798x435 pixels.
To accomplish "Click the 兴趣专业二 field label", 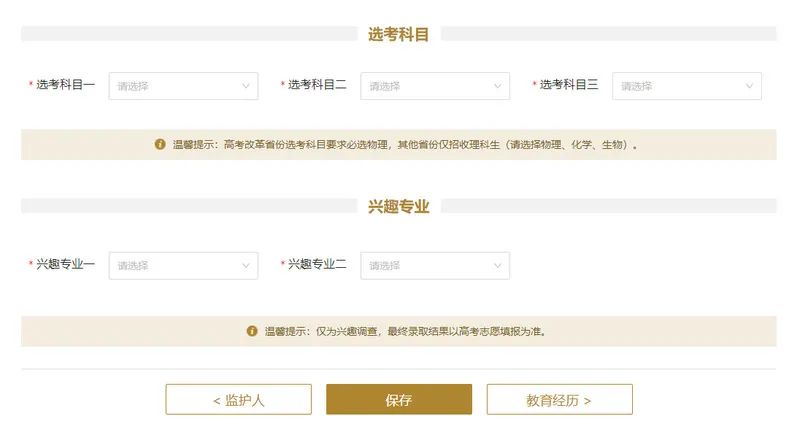I will tap(317, 264).
